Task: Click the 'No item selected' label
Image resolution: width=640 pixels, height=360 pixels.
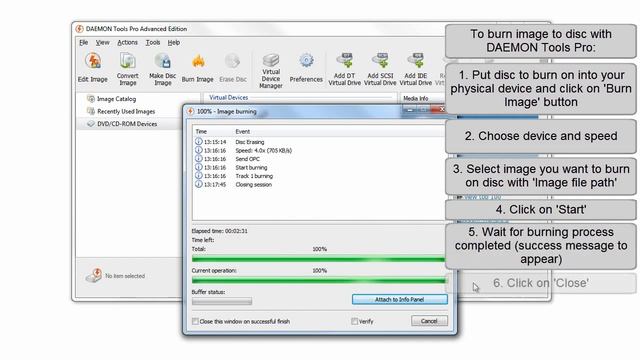Action: tap(125, 276)
